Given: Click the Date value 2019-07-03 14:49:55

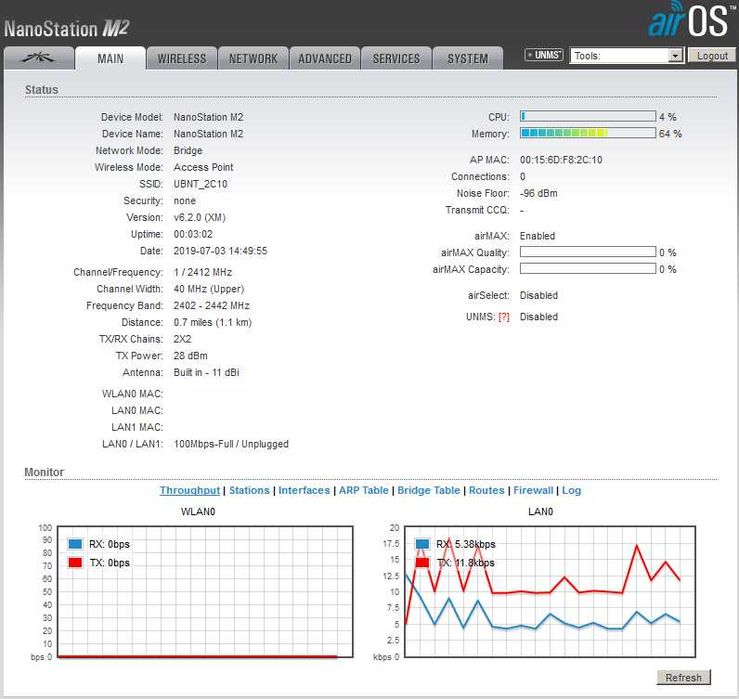Looking at the screenshot, I should tap(220, 251).
